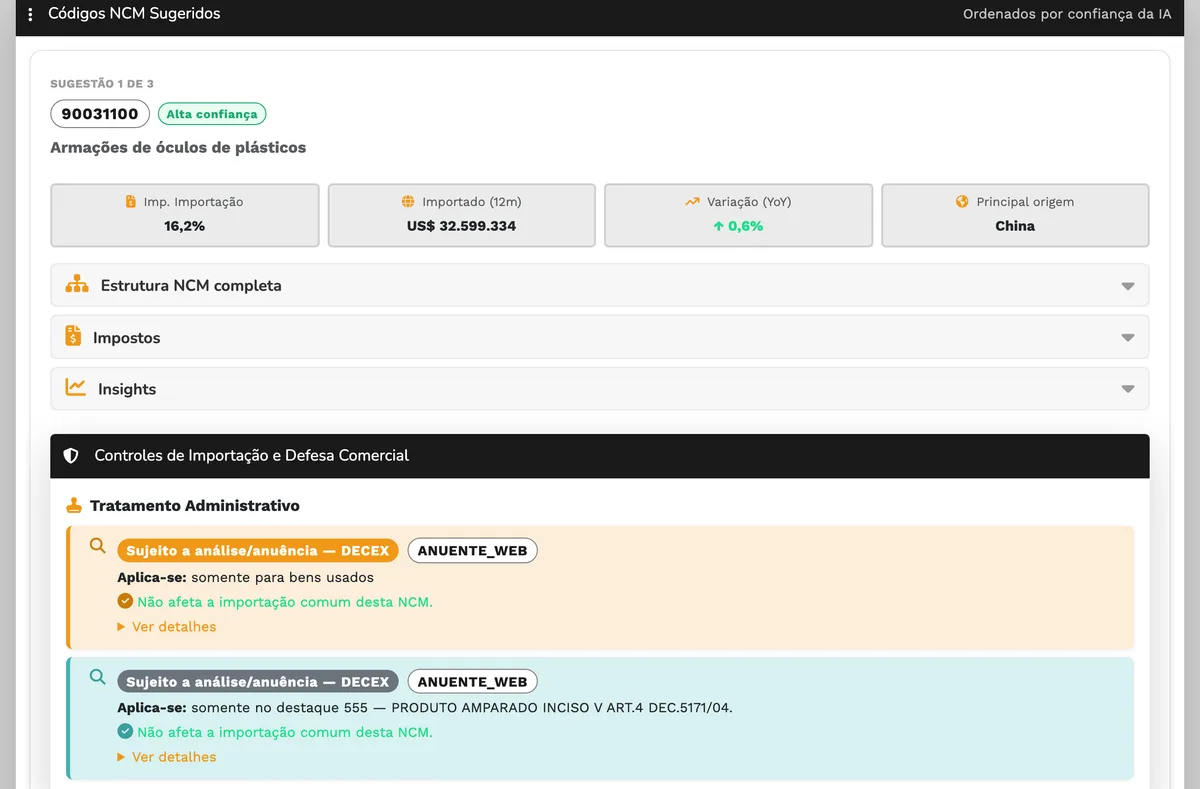Click the Imp. Importação tax icon
Screen dimensions: 1200x789
click(131, 201)
